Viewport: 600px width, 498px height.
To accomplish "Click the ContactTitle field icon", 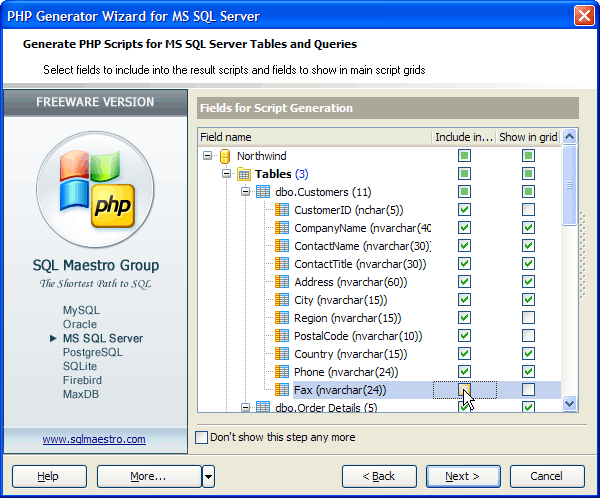I will click(x=282, y=264).
